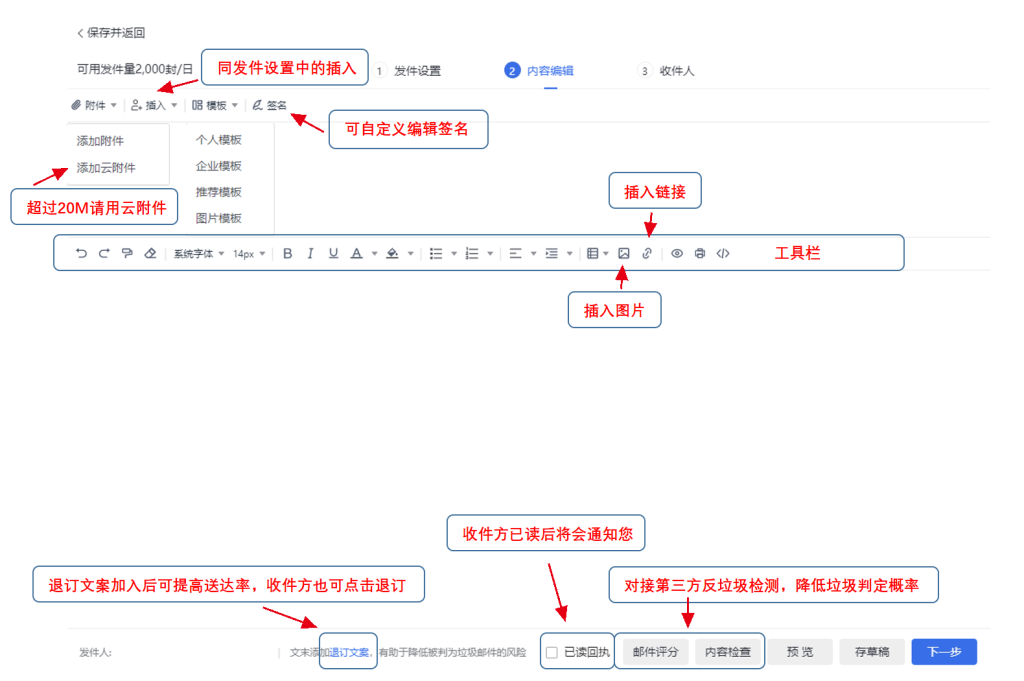Click 保存并返回 to go back
The image size is (1024, 681).
[x=111, y=33]
